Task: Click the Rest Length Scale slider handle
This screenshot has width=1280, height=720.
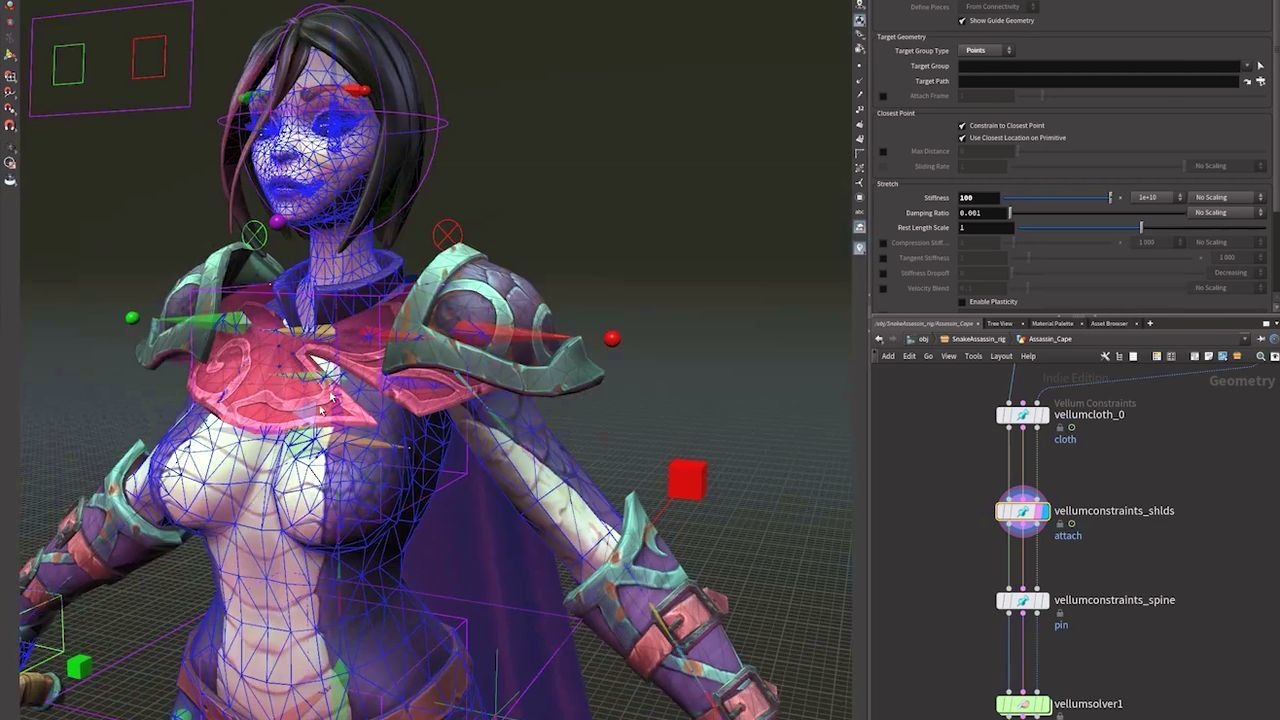Action: coord(1141,228)
